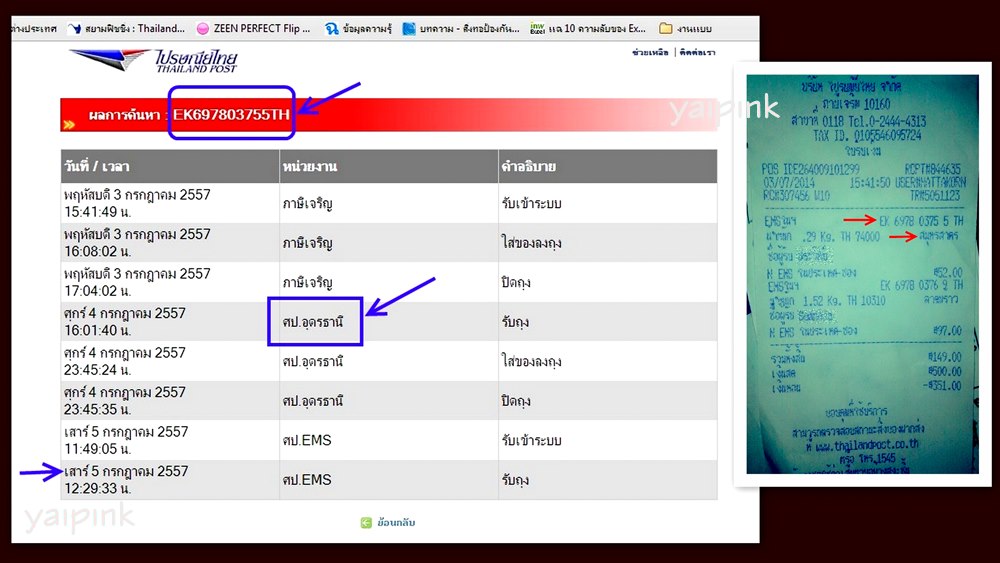Click ใส่ของลงถุง in the 16:08:02 row
The width and height of the screenshot is (1000, 563).
(531, 244)
